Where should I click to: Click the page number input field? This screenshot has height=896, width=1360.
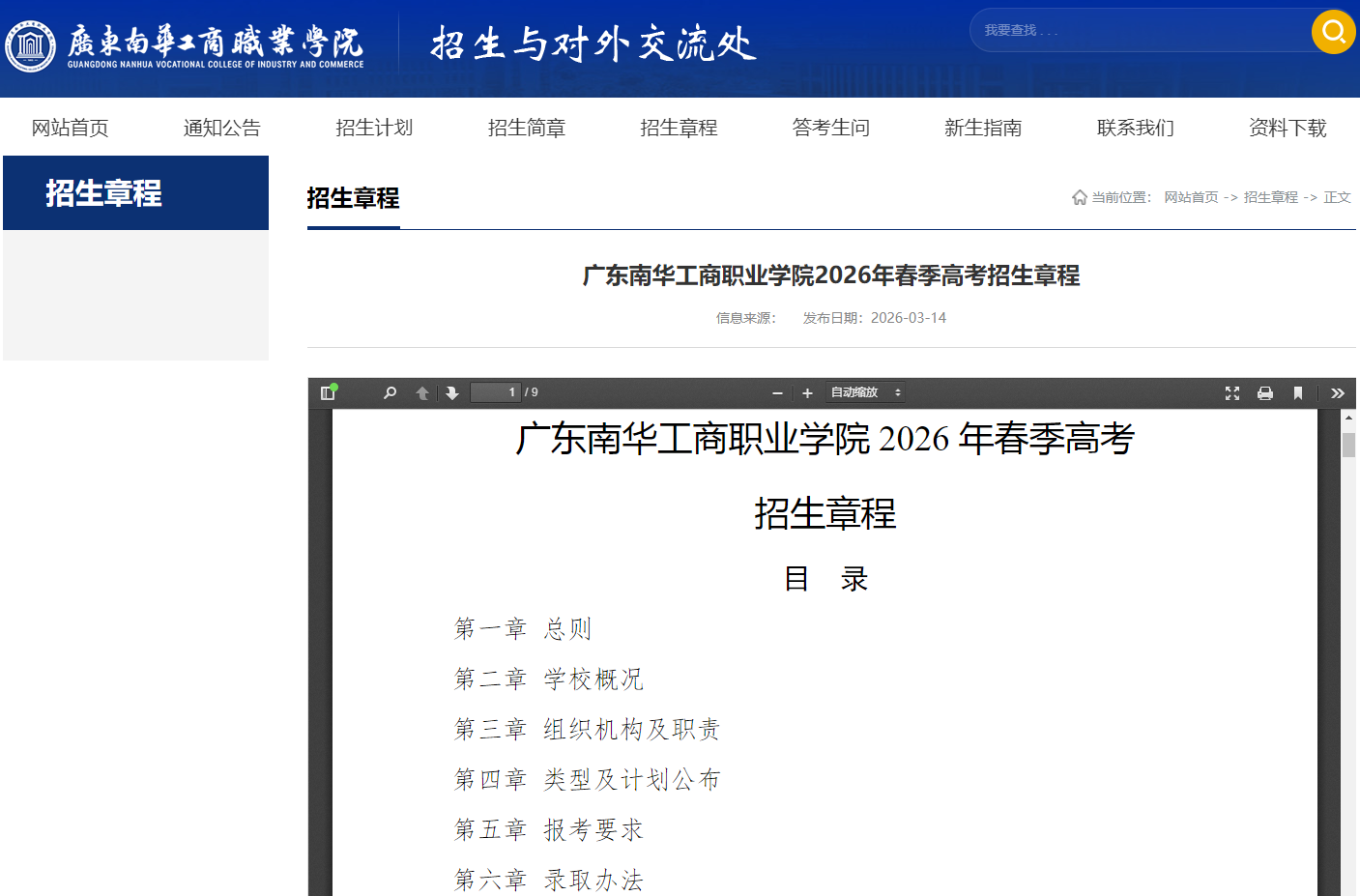(x=496, y=392)
